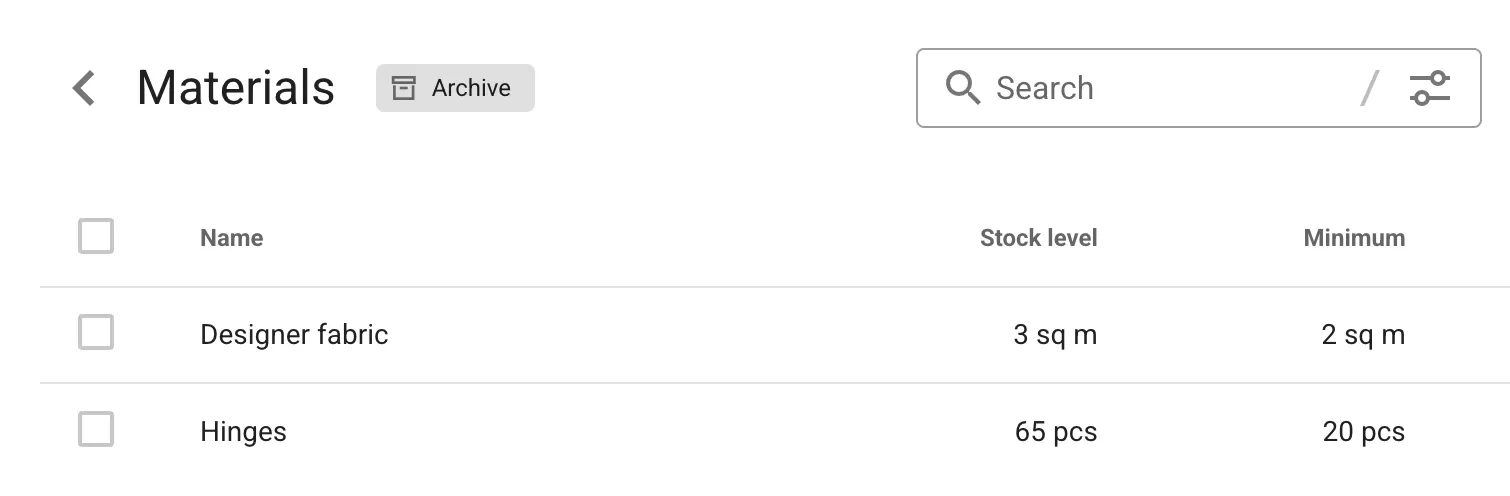
Task: Click the Materials page title
Action: (x=235, y=88)
